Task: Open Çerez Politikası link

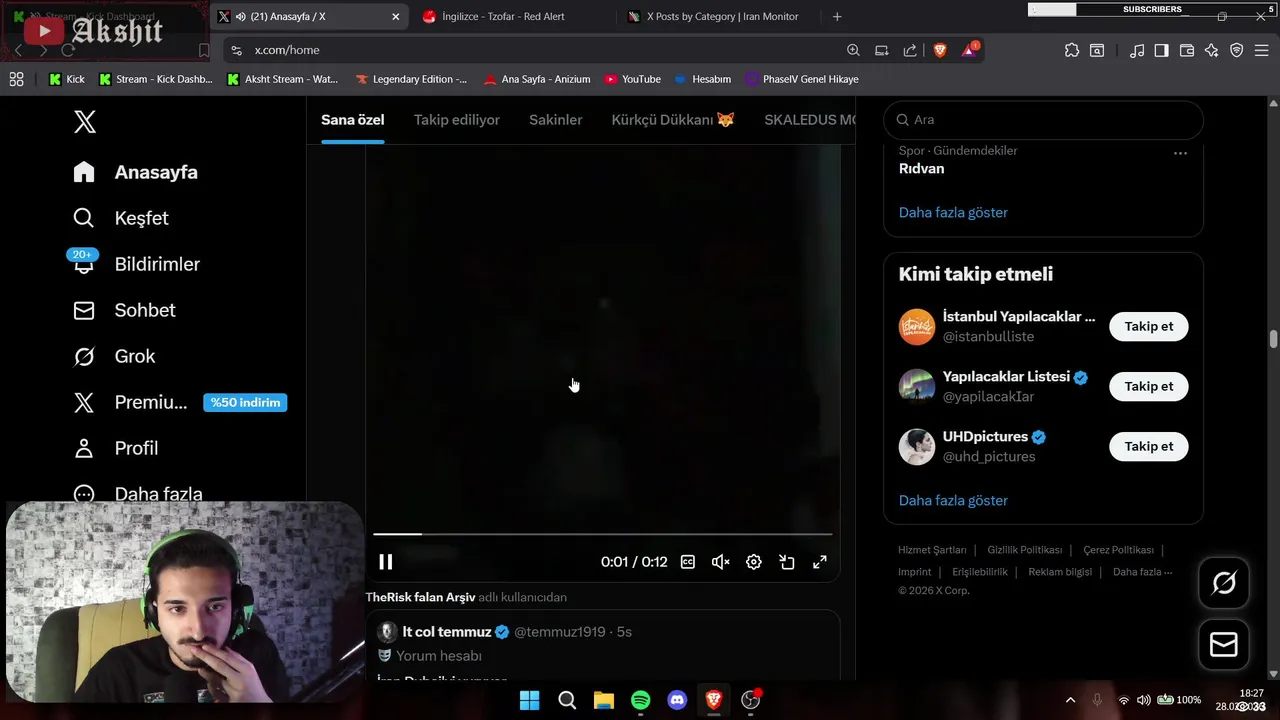Action: 1118,550
